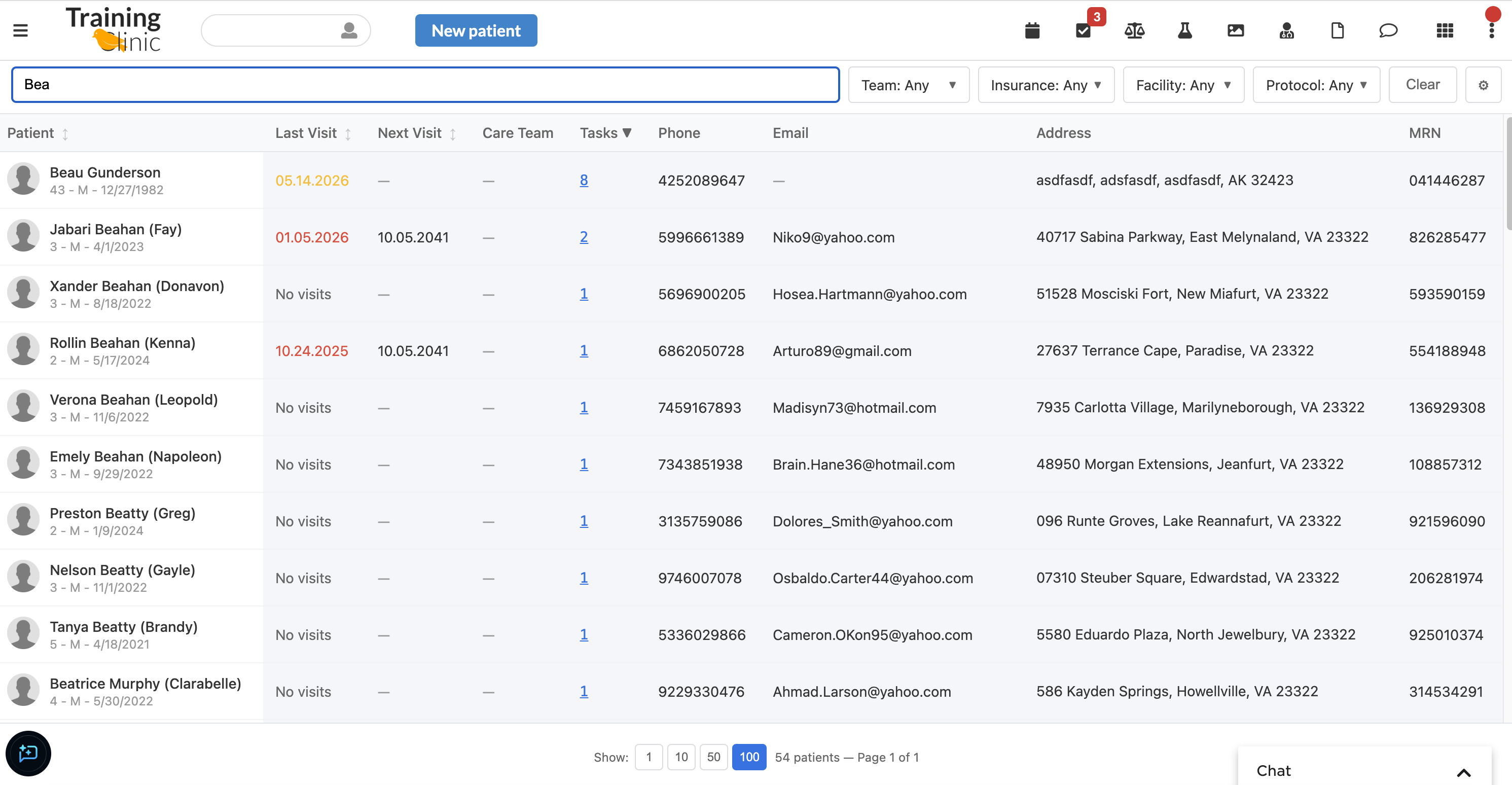Screen dimensions: 1512x785
Task: Click email Niko9@yahoo.com
Action: (834, 237)
